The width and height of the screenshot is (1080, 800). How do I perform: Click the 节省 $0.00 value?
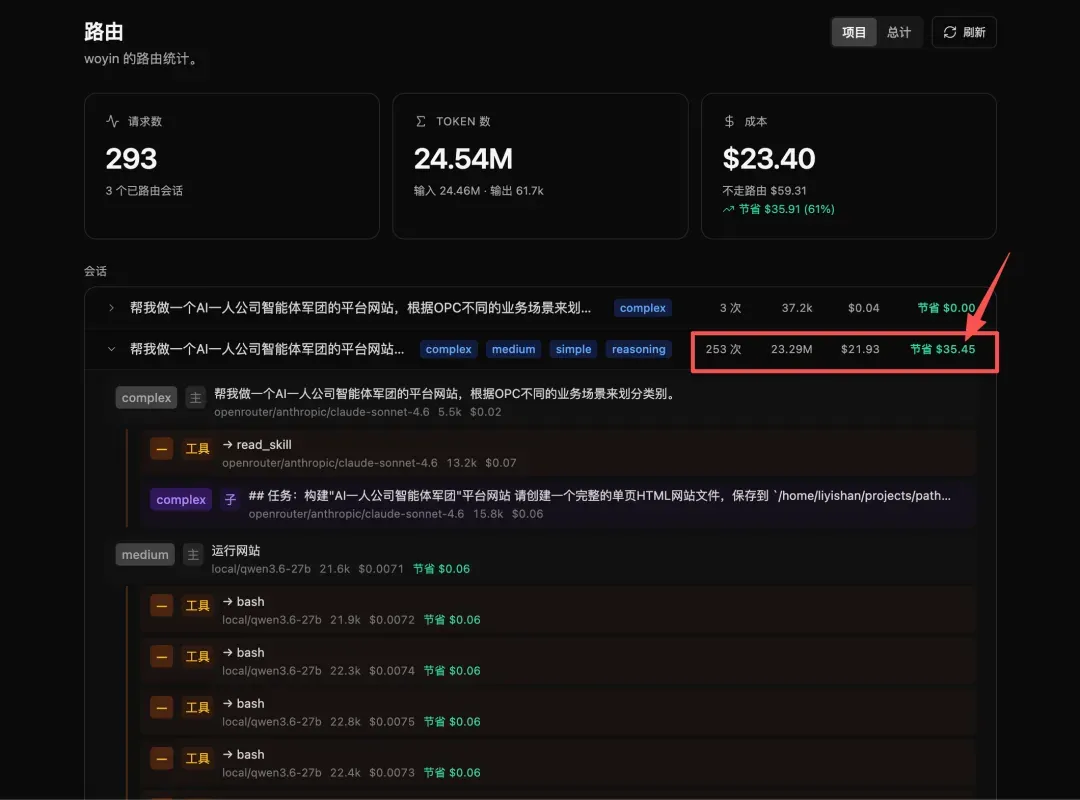tap(946, 308)
